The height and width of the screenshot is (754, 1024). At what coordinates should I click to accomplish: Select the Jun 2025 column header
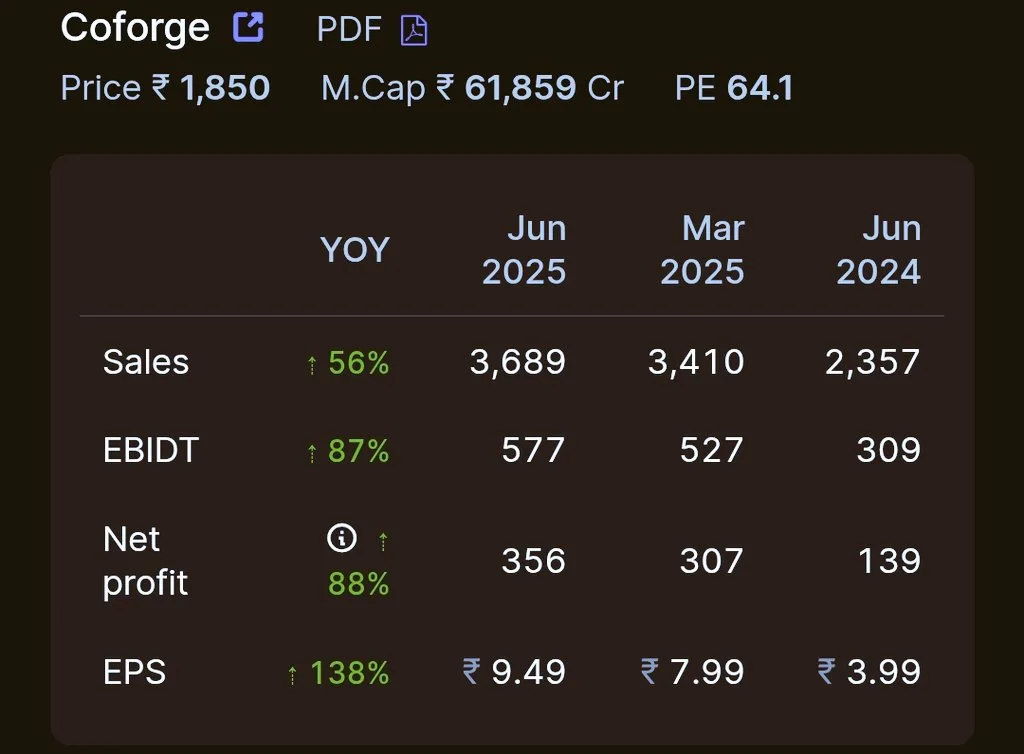pos(525,249)
